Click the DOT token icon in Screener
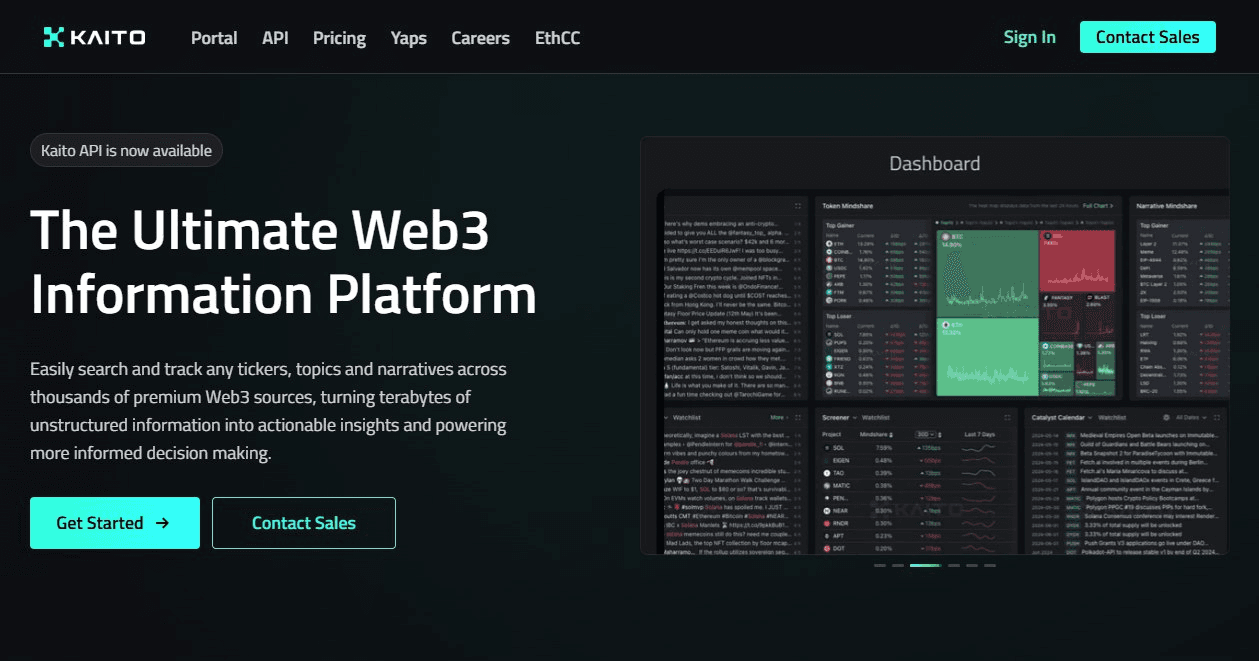The image size is (1259, 661). click(x=827, y=548)
